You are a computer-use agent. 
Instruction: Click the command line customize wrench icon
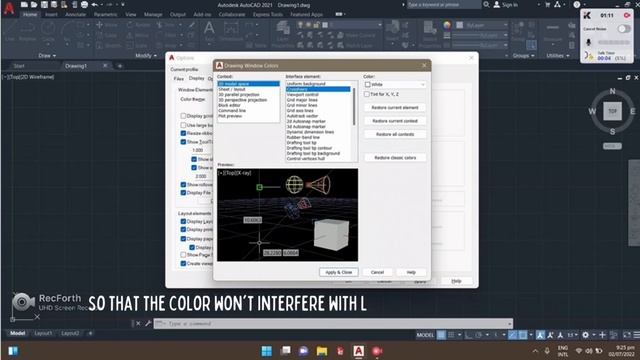(148, 323)
